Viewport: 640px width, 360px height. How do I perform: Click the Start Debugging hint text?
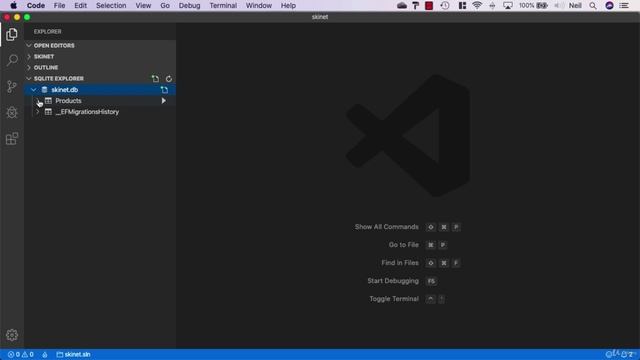tap(393, 281)
